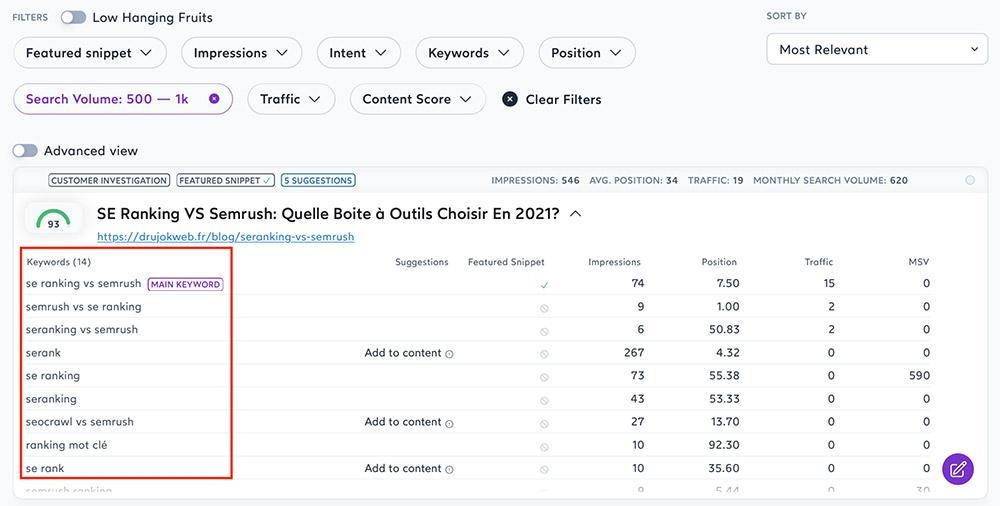Open the Most Relevant sort dropdown
Viewport: 1000px width, 506px height.
(x=878, y=50)
